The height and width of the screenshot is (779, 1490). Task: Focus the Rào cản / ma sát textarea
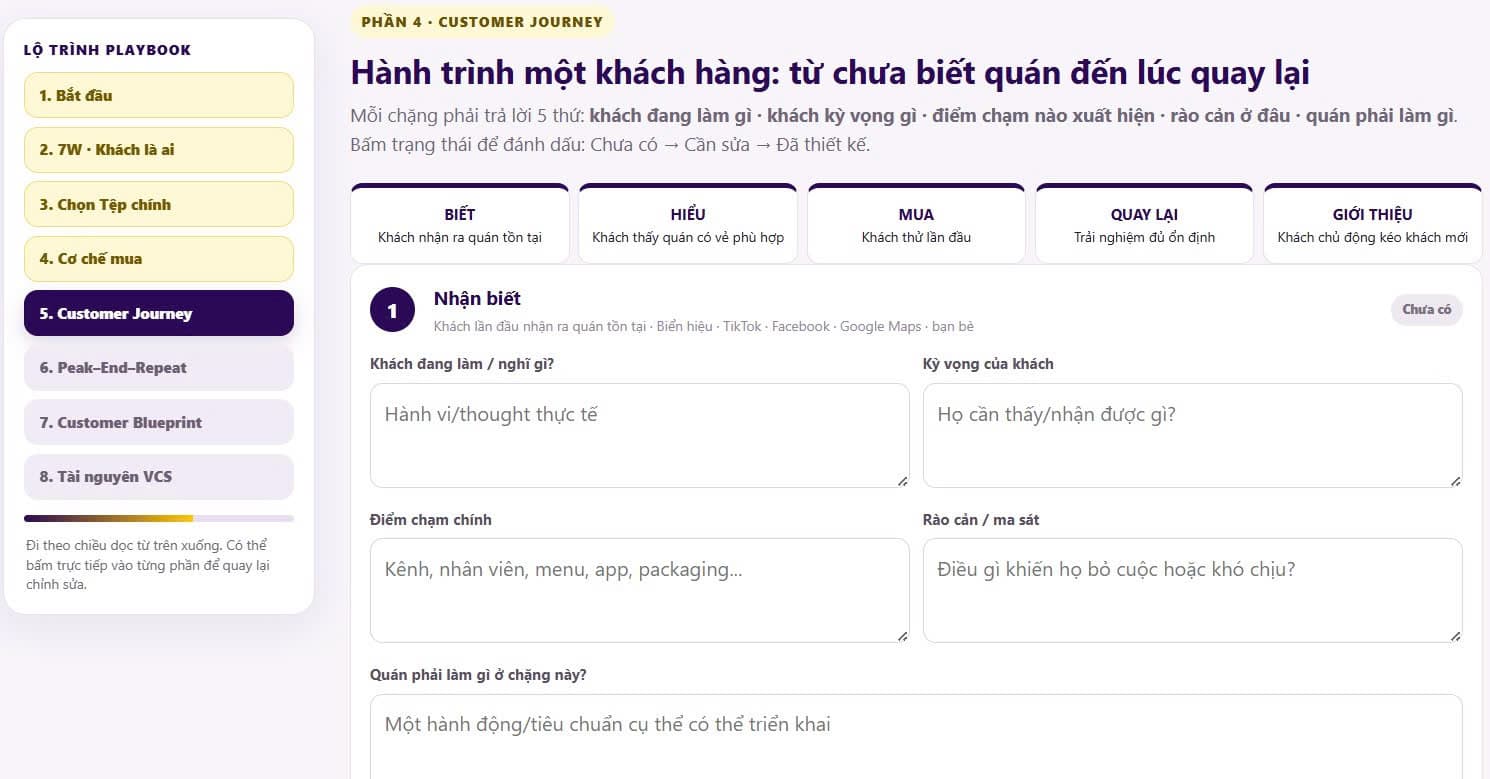pos(1192,591)
